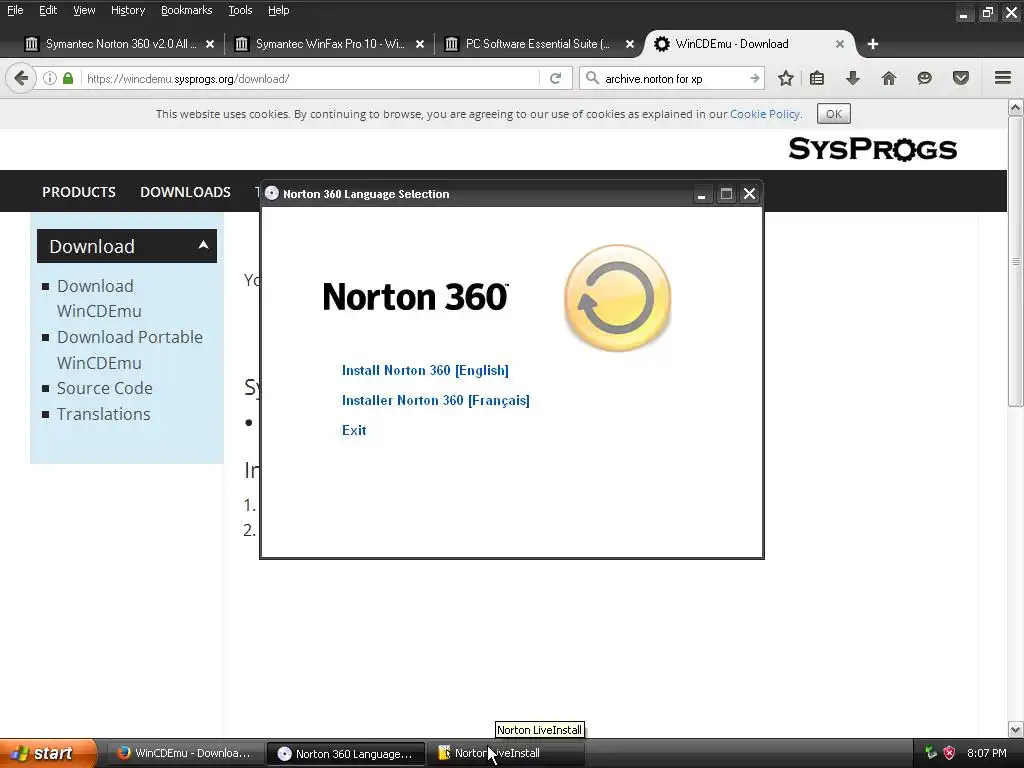The height and width of the screenshot is (768, 1024).
Task: Open Help menu
Action: [278, 10]
